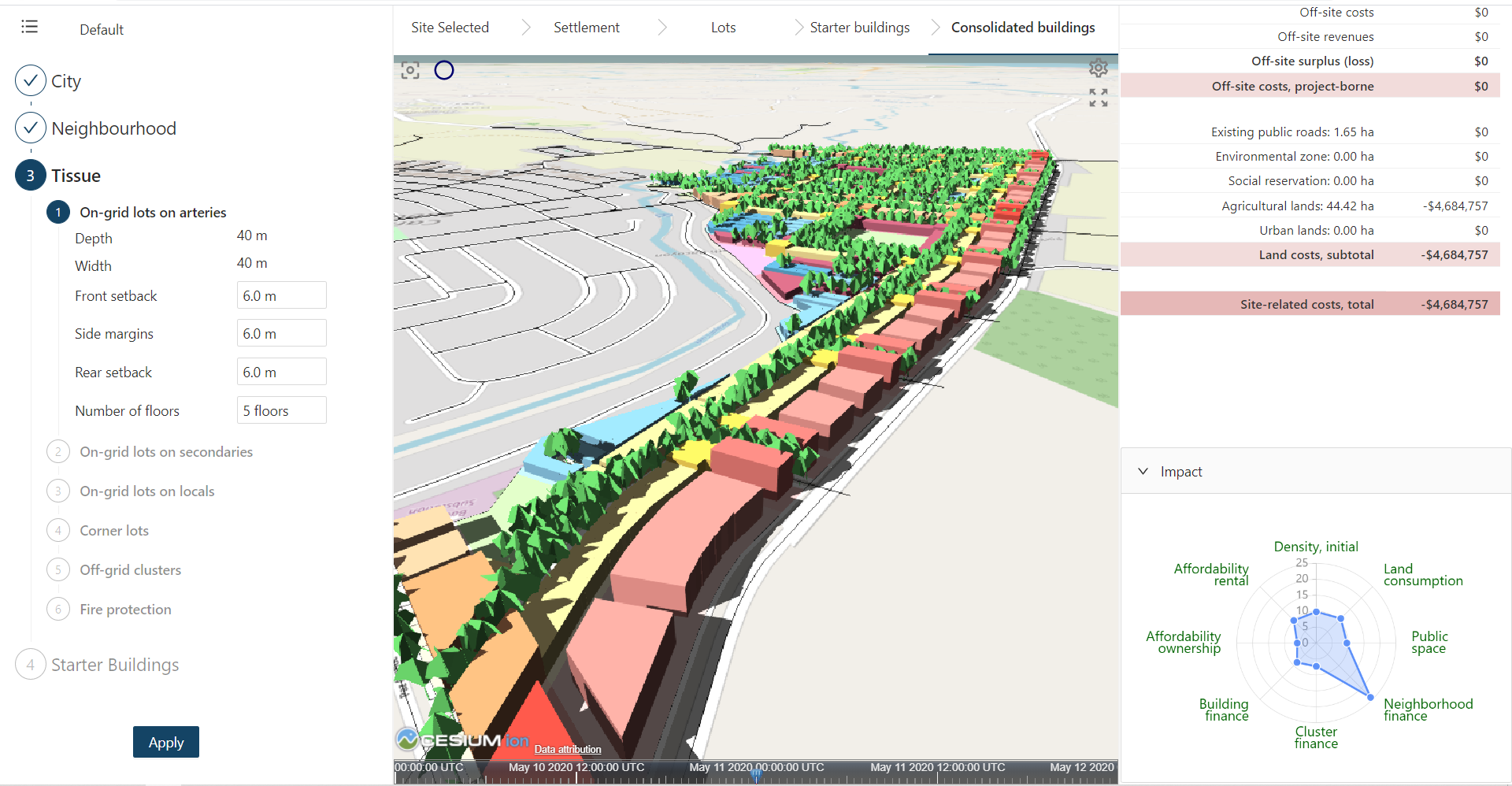Select On-grid lots on secondaries
This screenshot has width=1512, height=786.
166,451
